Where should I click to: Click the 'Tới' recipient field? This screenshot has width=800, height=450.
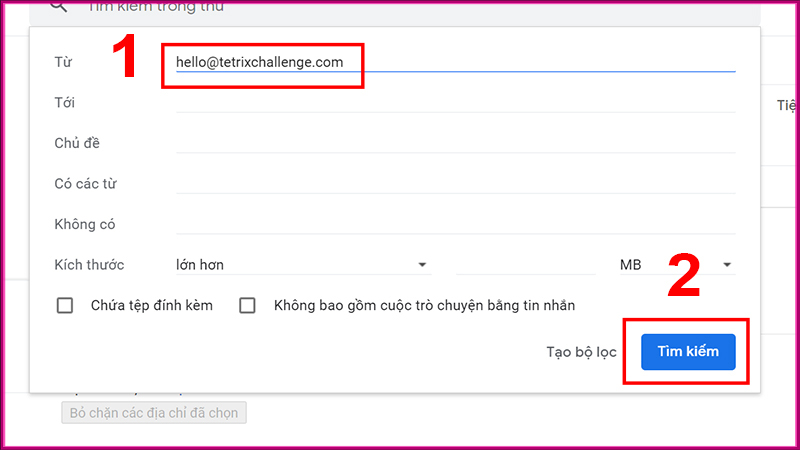click(x=456, y=103)
